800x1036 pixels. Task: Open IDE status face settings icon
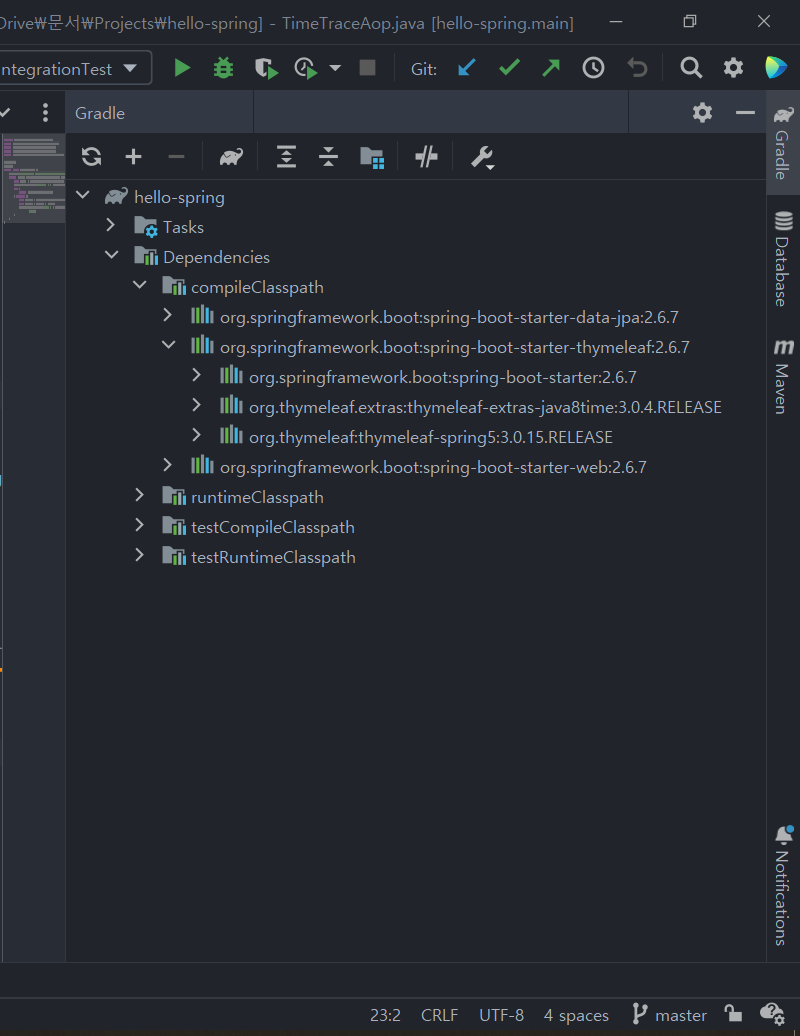tap(772, 1014)
